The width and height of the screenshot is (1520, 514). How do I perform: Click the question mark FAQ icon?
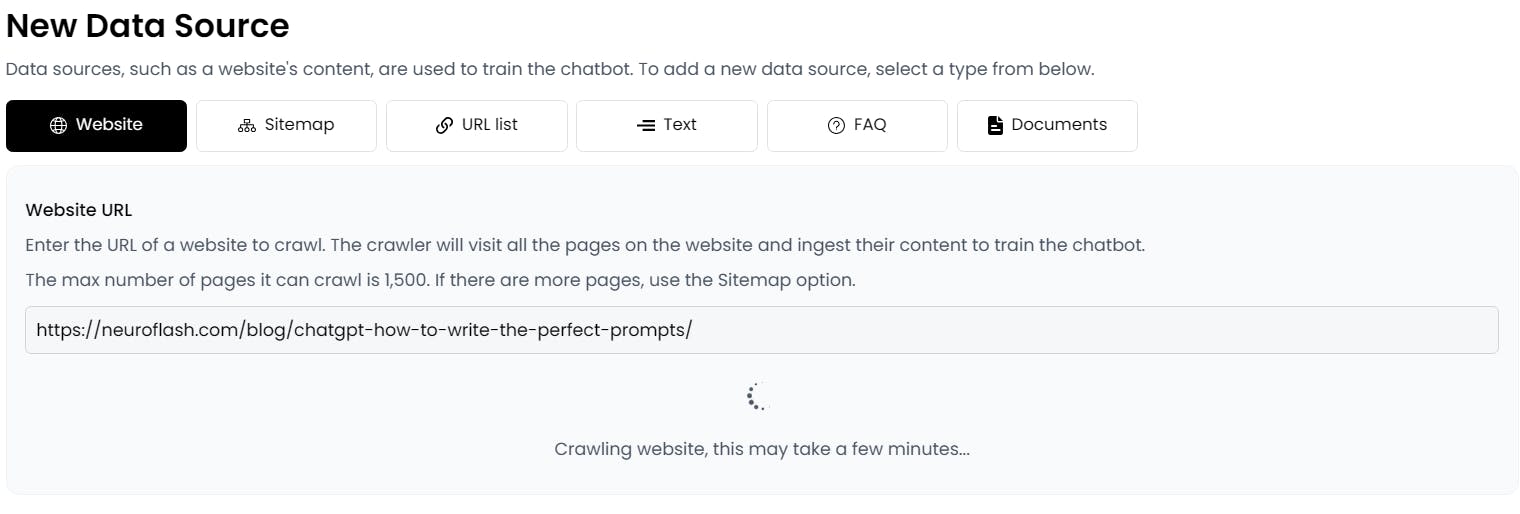[837, 125]
